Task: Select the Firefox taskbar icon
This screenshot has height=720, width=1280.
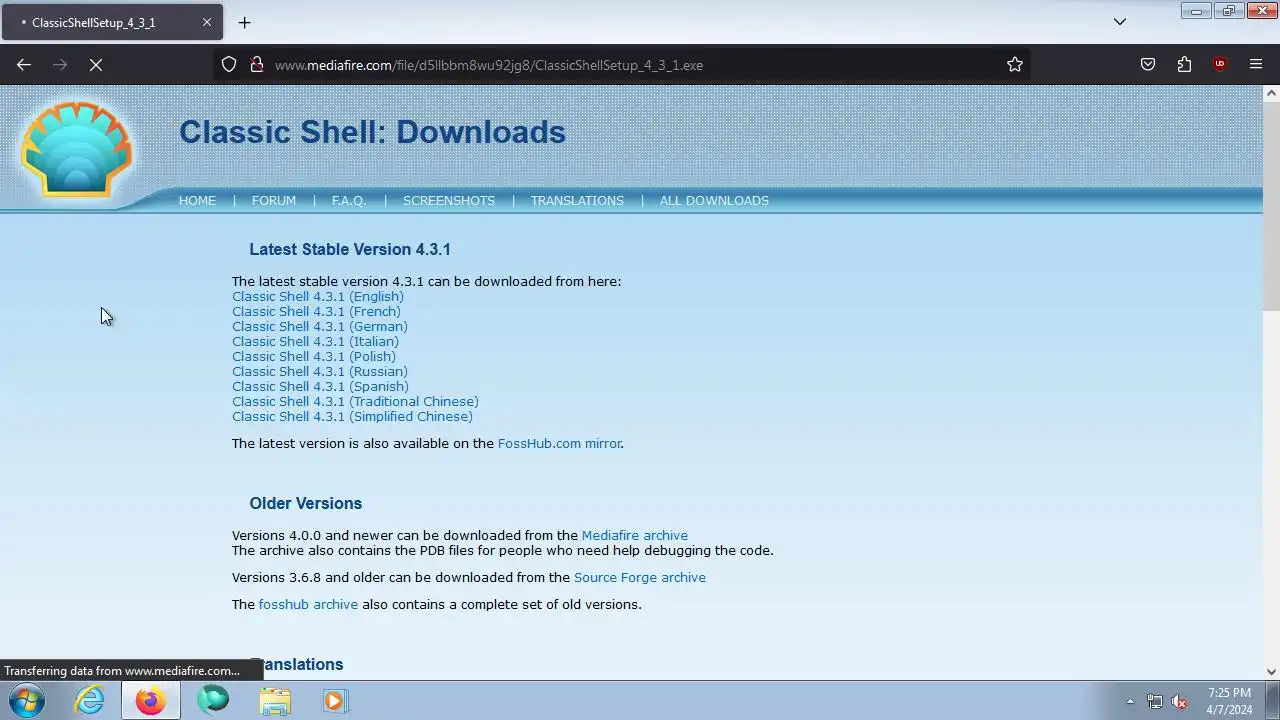Action: pos(151,701)
